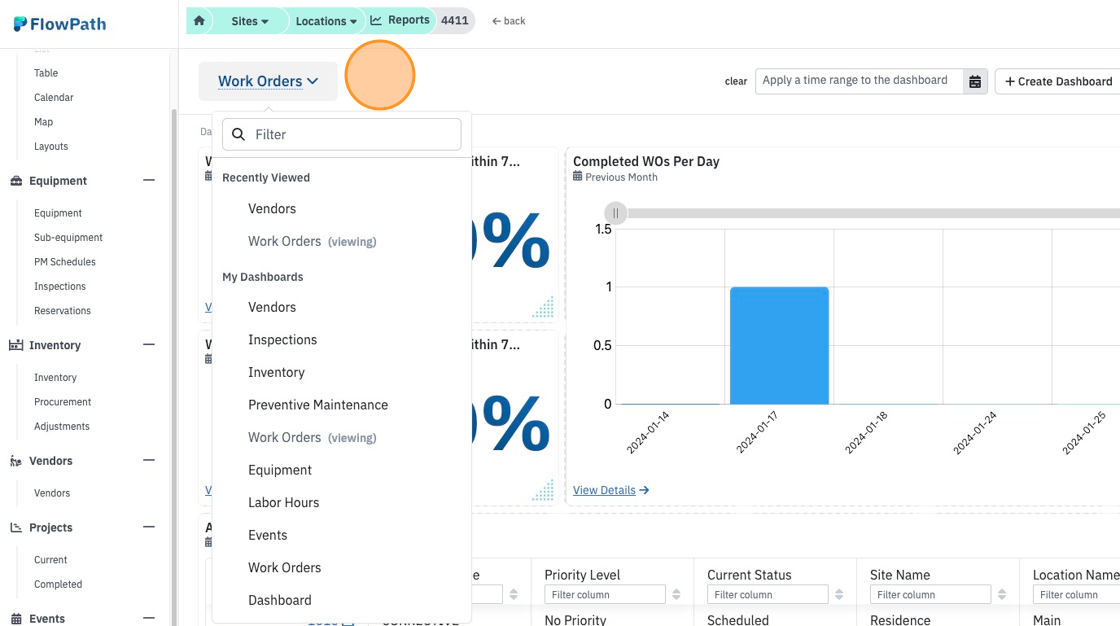Click the FlowPath logo
1120x626 pixels.
(x=60, y=24)
